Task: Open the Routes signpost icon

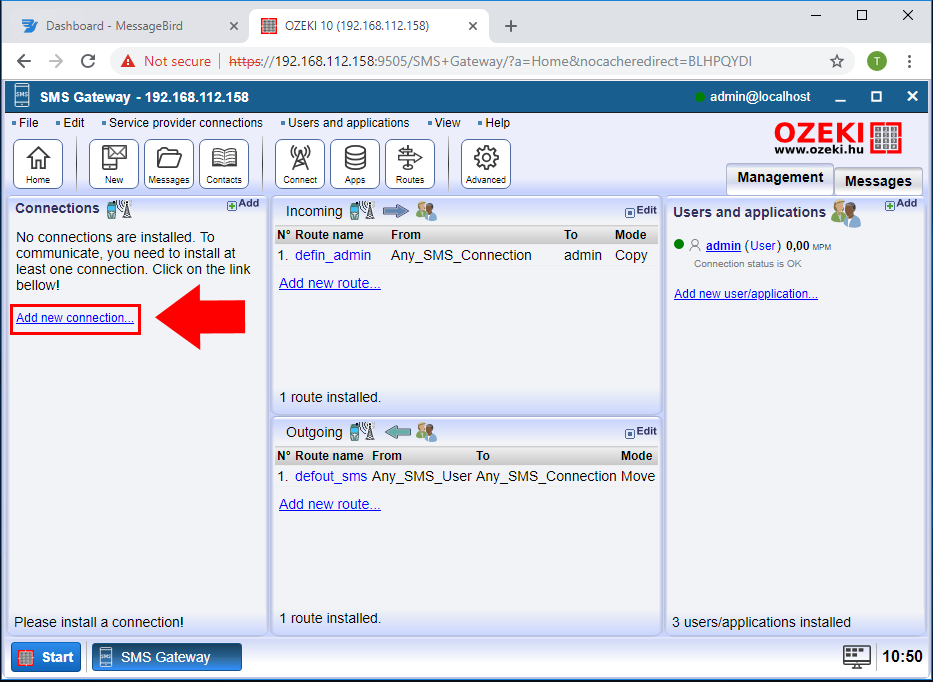Action: (410, 164)
